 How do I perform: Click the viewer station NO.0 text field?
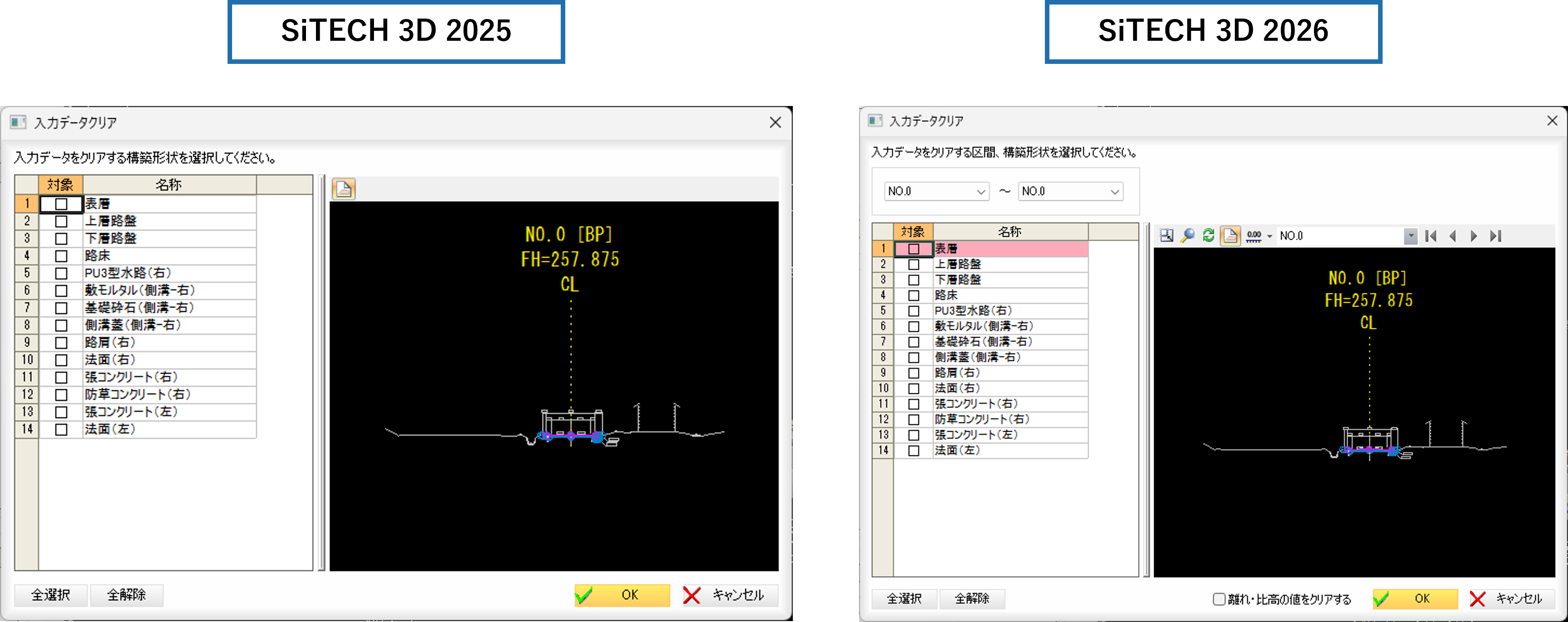1340,236
